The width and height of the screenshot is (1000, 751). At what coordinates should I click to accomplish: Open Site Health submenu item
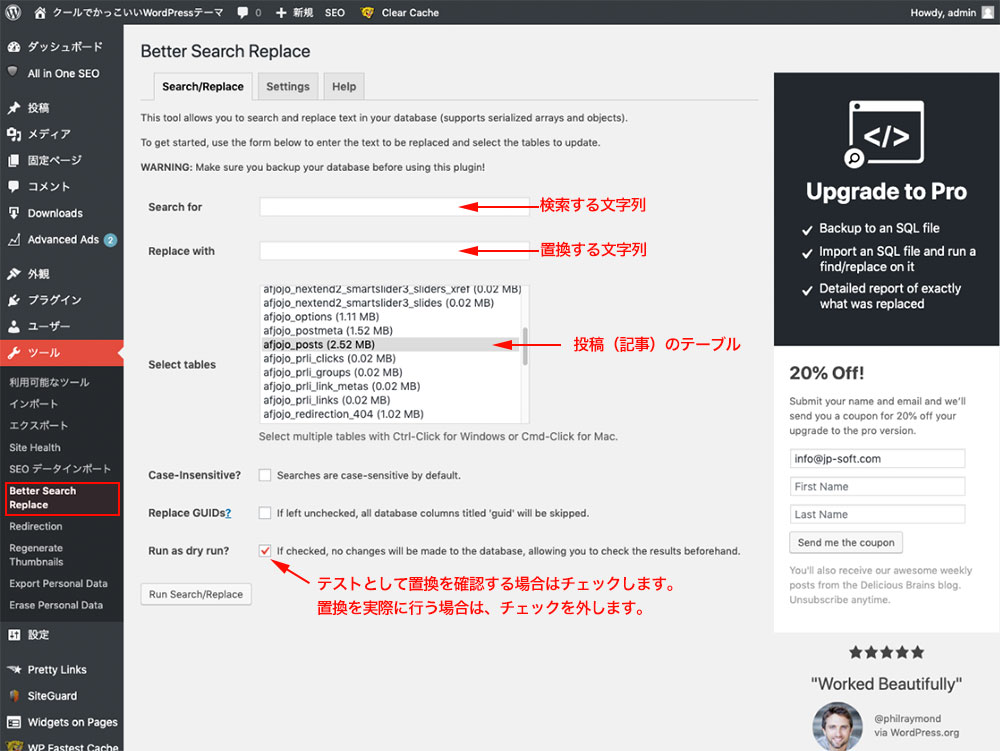click(x=35, y=448)
